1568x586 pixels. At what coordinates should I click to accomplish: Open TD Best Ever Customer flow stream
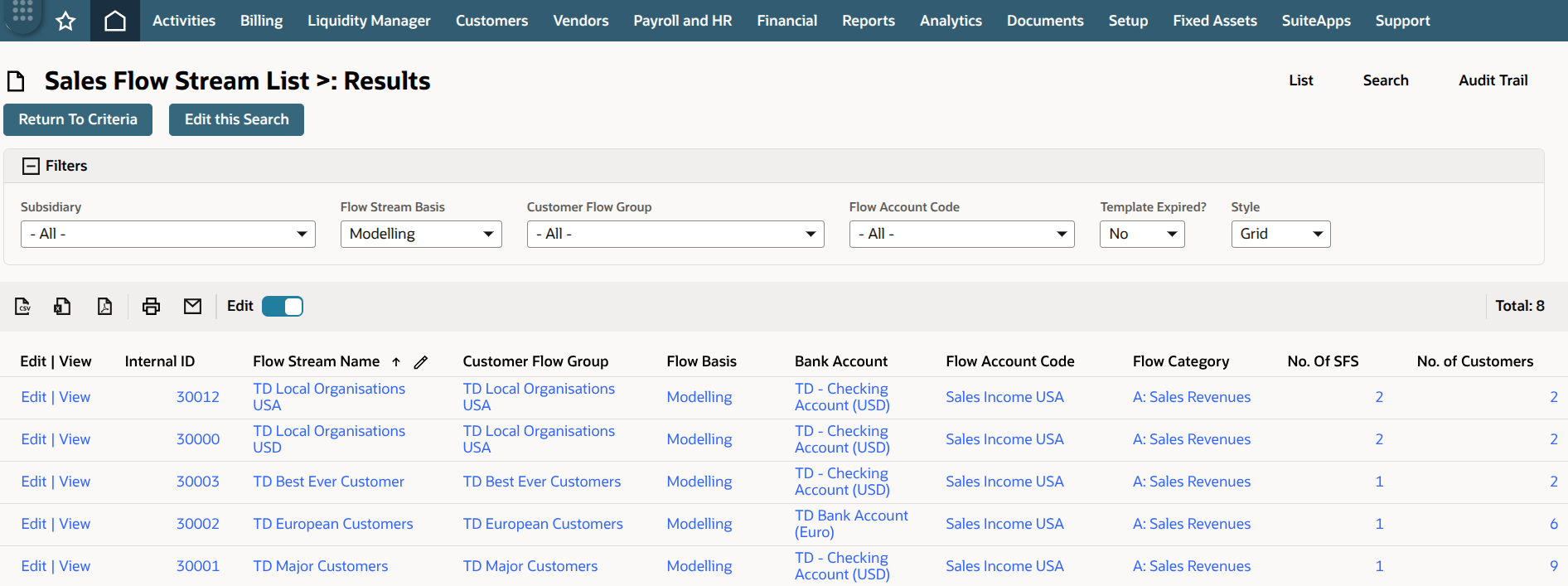pos(328,482)
